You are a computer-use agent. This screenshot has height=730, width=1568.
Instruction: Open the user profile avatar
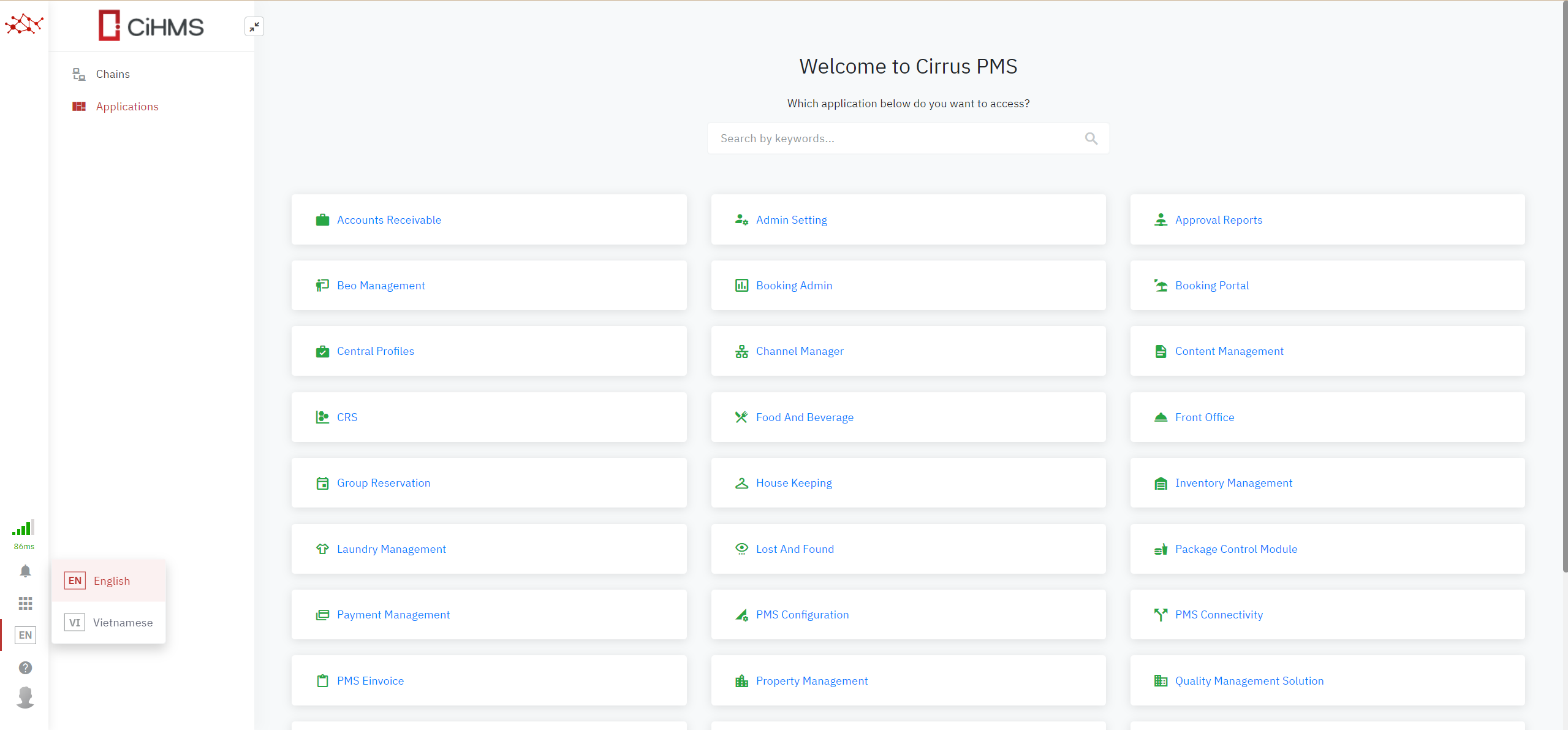(x=25, y=698)
